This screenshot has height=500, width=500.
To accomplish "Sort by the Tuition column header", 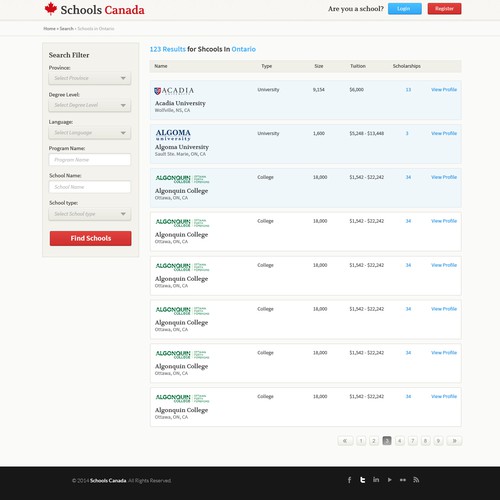I will coord(358,66).
